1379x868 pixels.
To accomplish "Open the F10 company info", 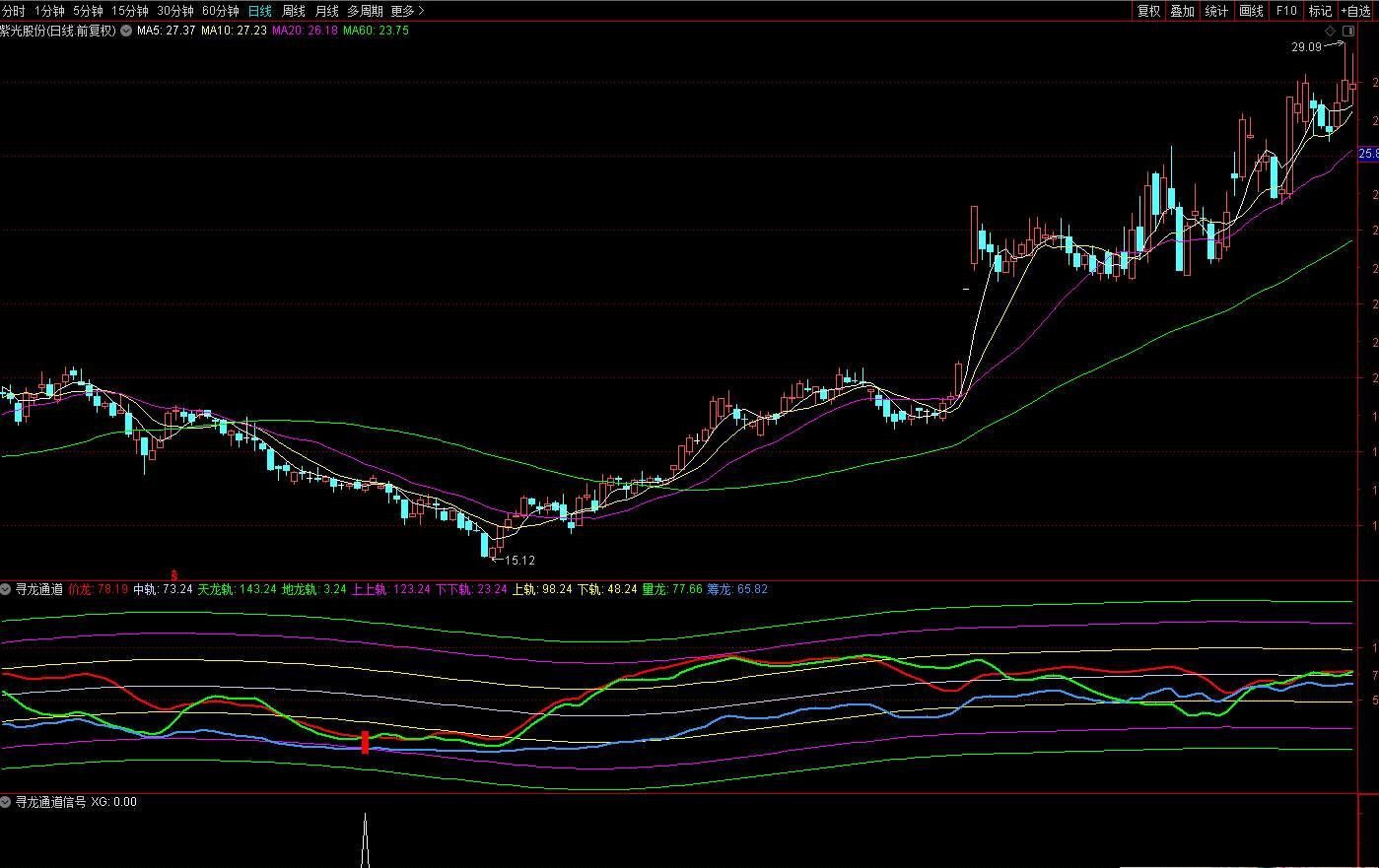I will 1285,11.
